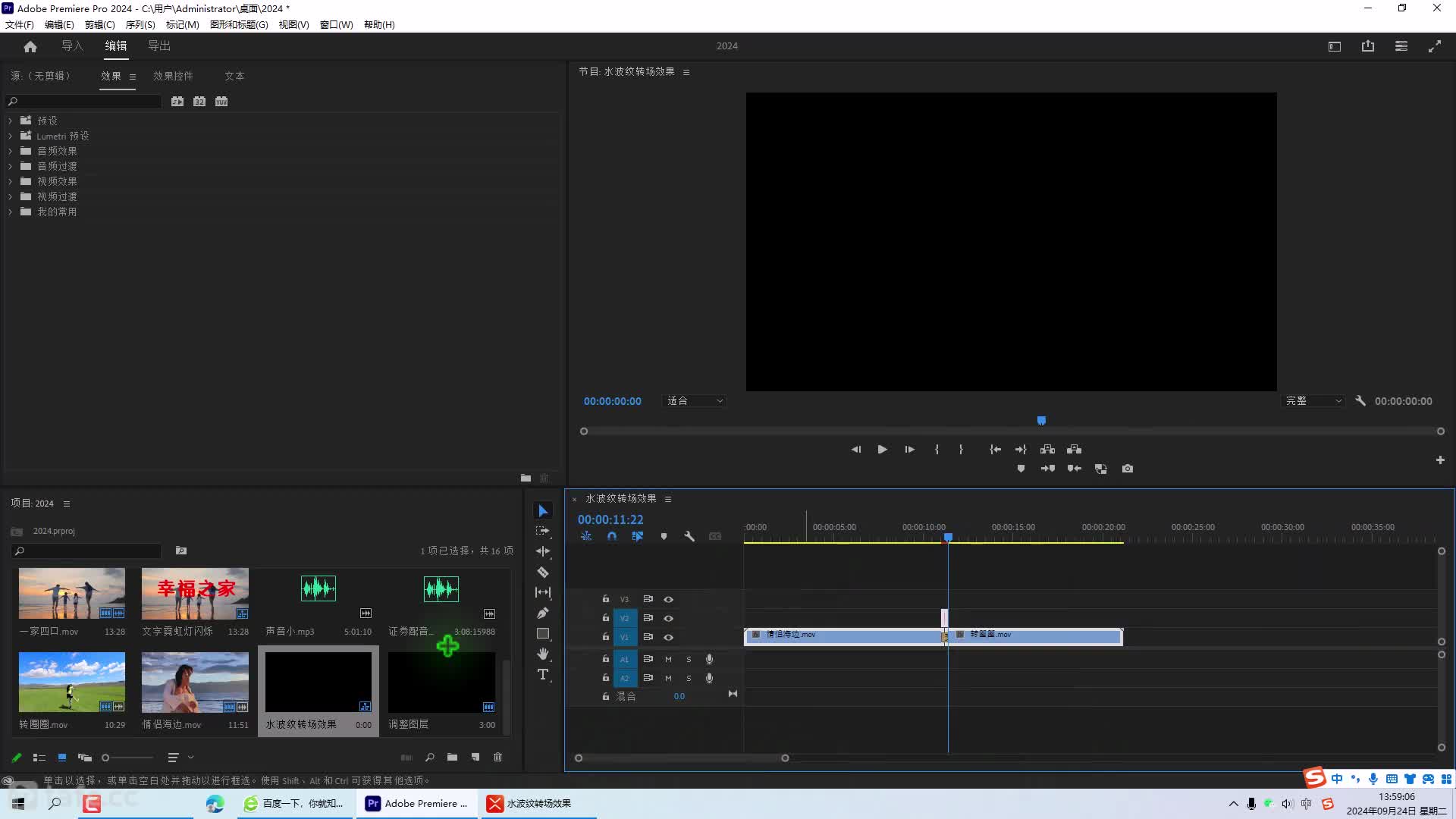The width and height of the screenshot is (1456, 819).
Task: Click the Extract button in Program monitor
Action: [1074, 450]
